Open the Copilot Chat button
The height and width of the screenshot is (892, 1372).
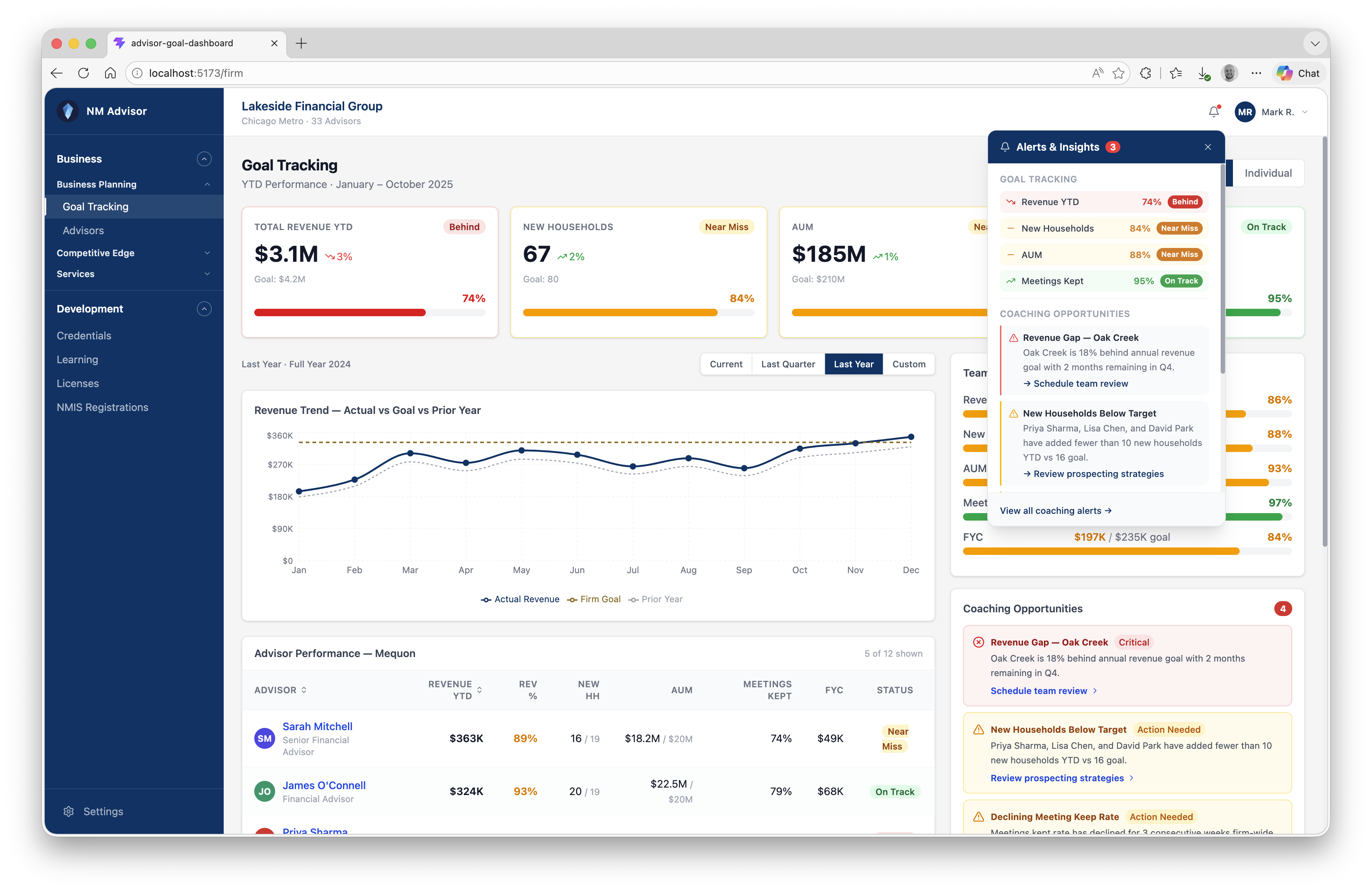point(1298,73)
